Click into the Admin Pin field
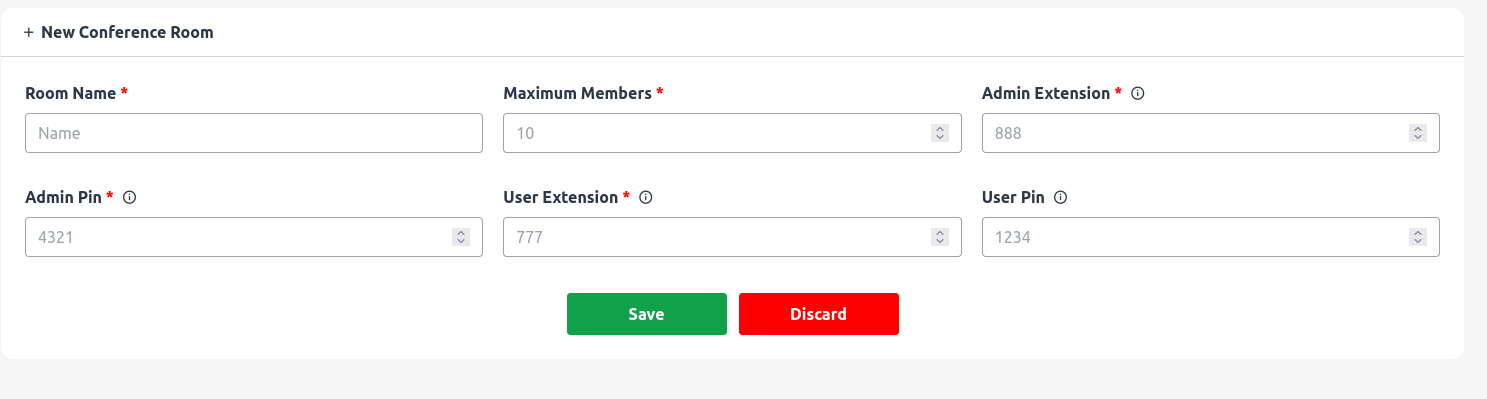The image size is (1487, 399). point(254,237)
